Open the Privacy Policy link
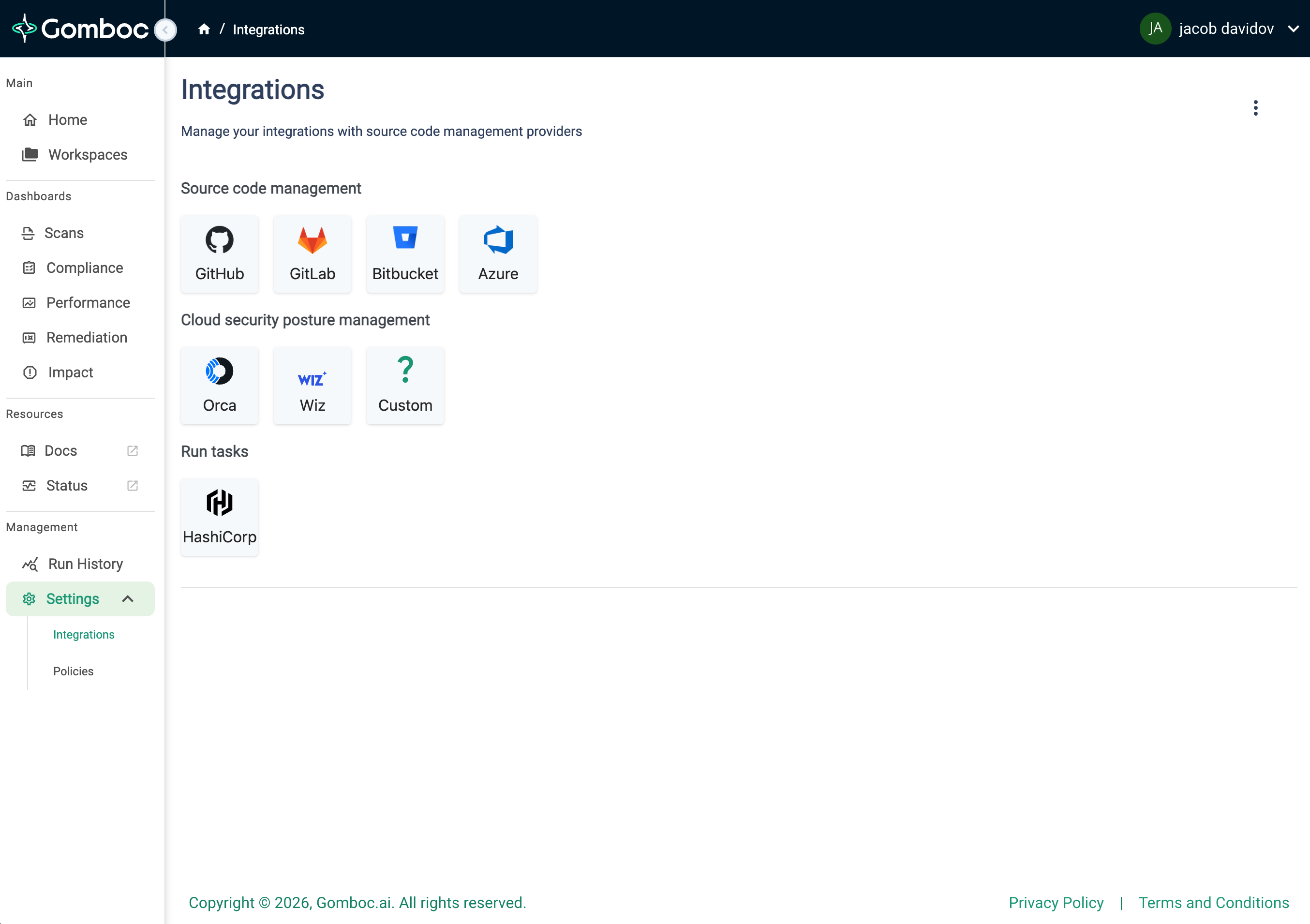 (x=1056, y=902)
